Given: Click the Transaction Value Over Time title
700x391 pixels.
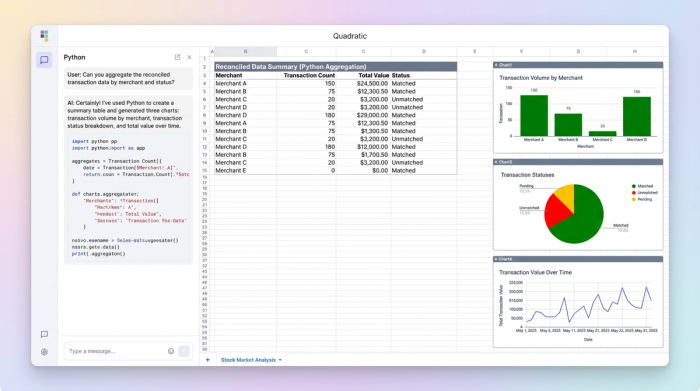Looking at the screenshot, I should [x=535, y=272].
